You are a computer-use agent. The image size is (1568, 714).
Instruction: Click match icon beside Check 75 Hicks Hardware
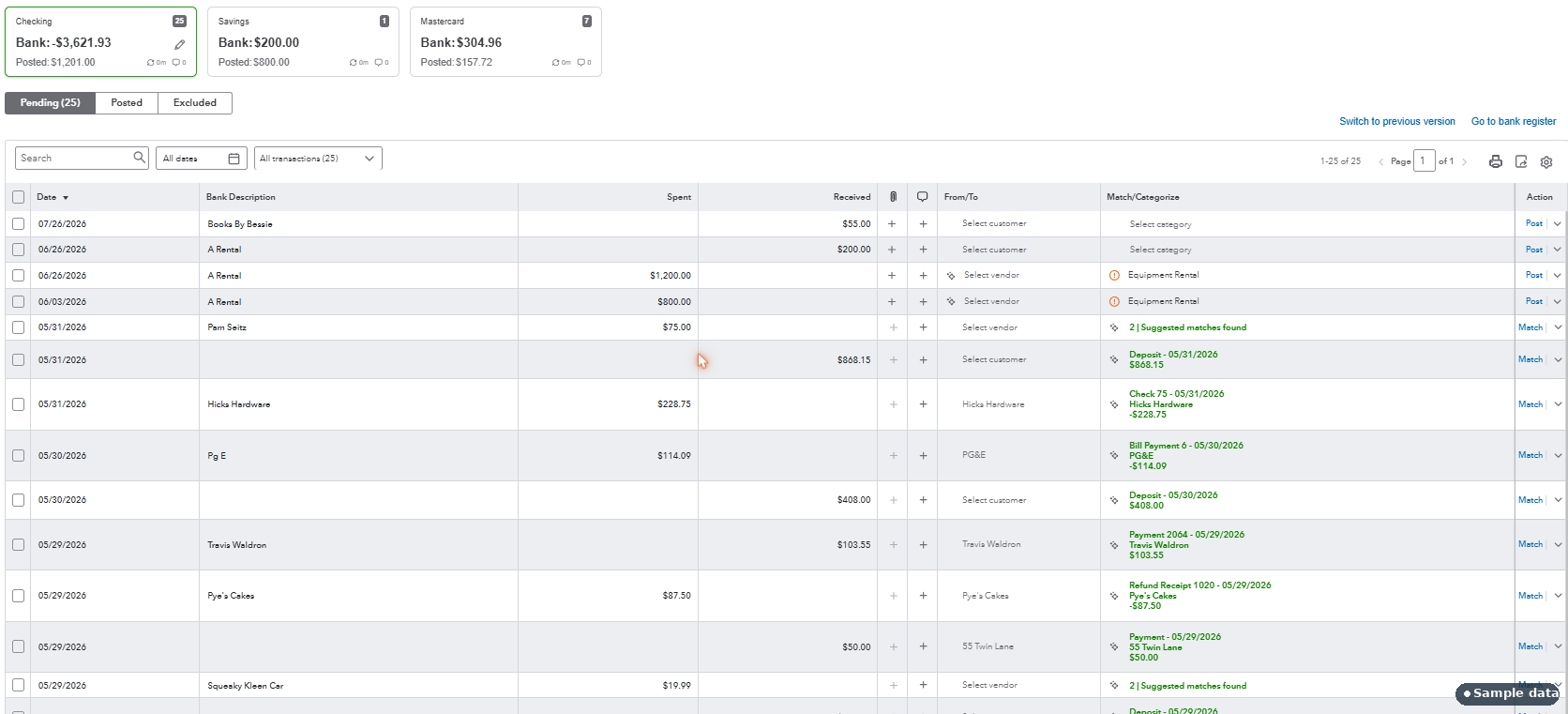(1114, 404)
